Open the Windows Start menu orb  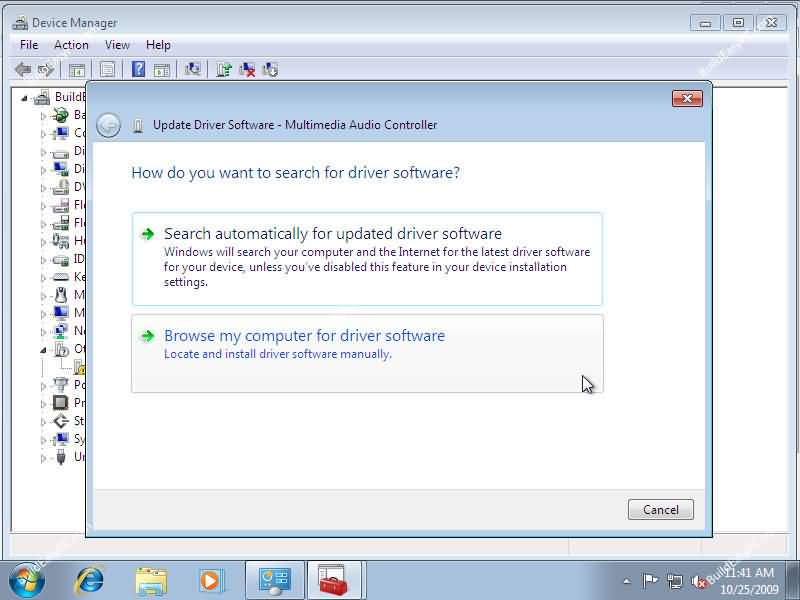point(26,581)
